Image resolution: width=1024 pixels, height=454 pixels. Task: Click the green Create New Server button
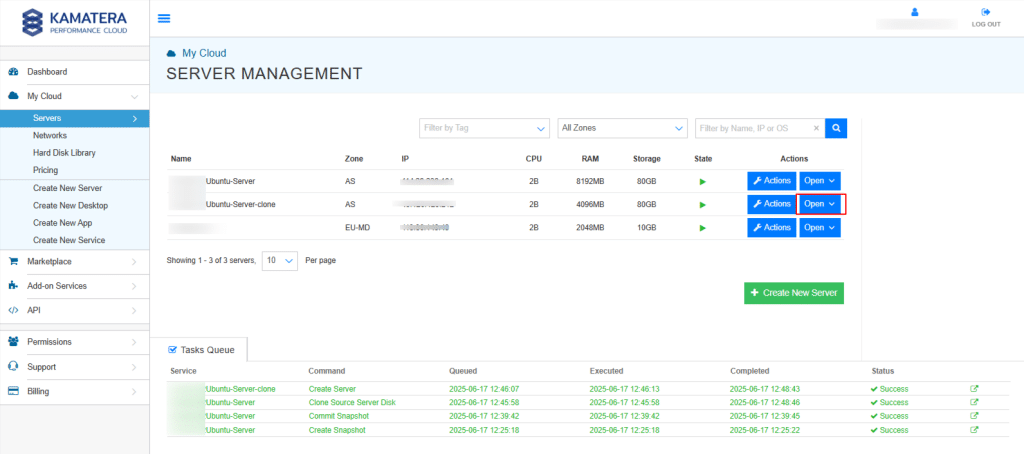[x=794, y=292]
